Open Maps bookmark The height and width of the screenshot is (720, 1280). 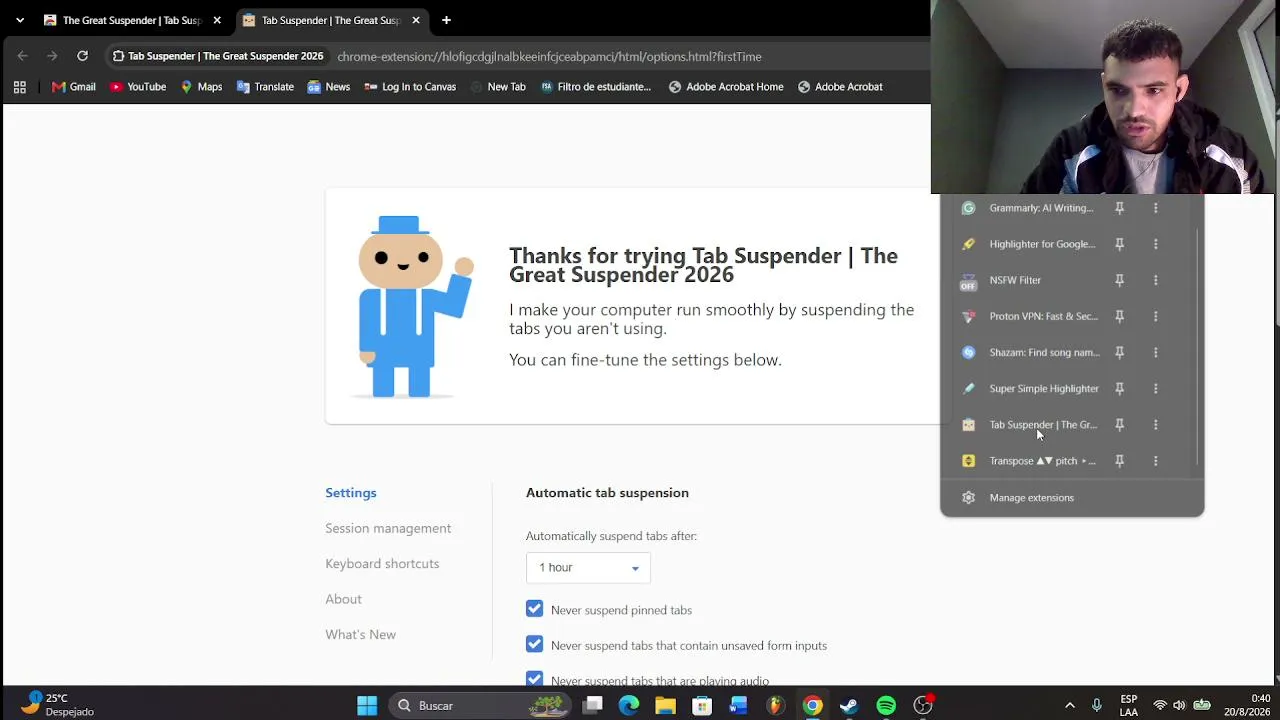point(201,87)
